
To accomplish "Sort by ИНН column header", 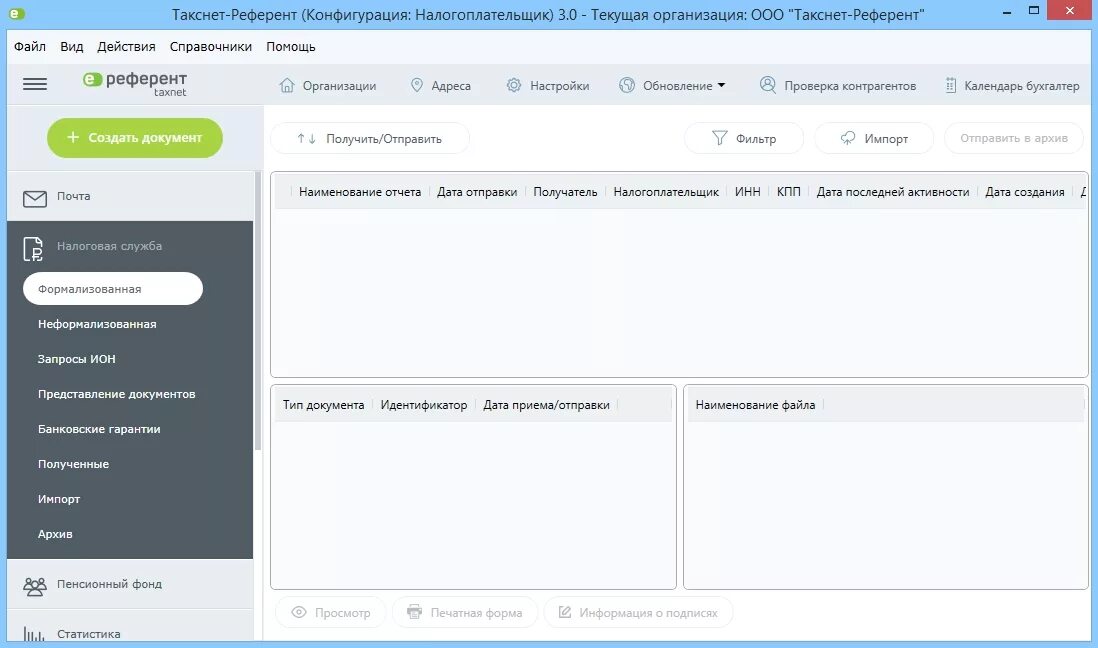I will pos(747,192).
